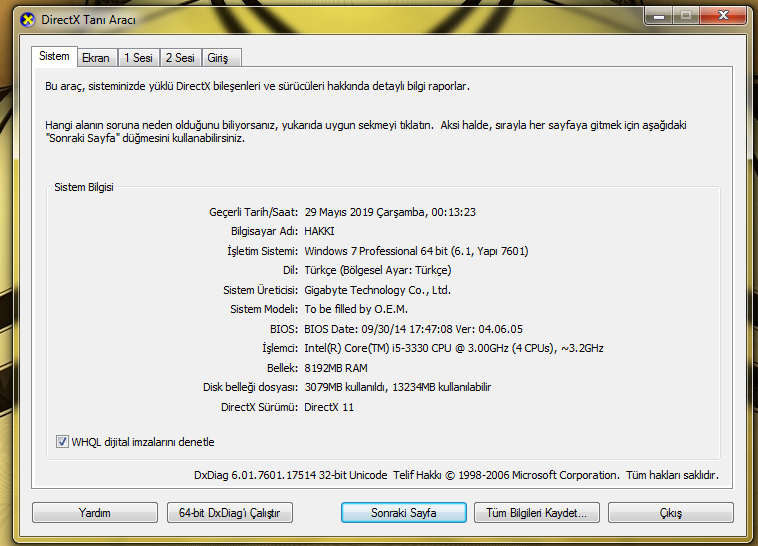Close the DirectX Tanı Aracı window
This screenshot has width=758, height=546.
point(723,15)
